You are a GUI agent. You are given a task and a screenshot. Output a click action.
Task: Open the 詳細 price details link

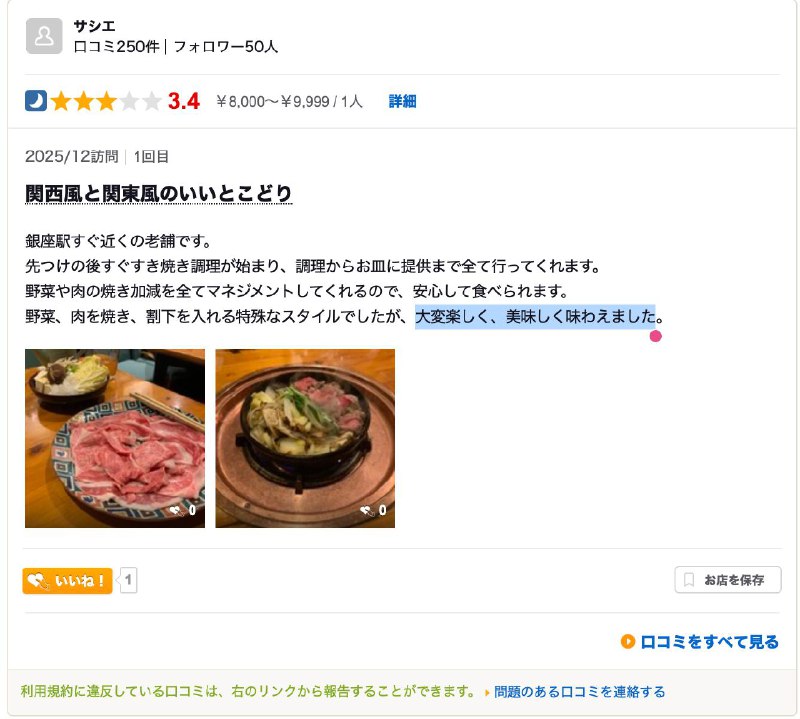[x=400, y=101]
